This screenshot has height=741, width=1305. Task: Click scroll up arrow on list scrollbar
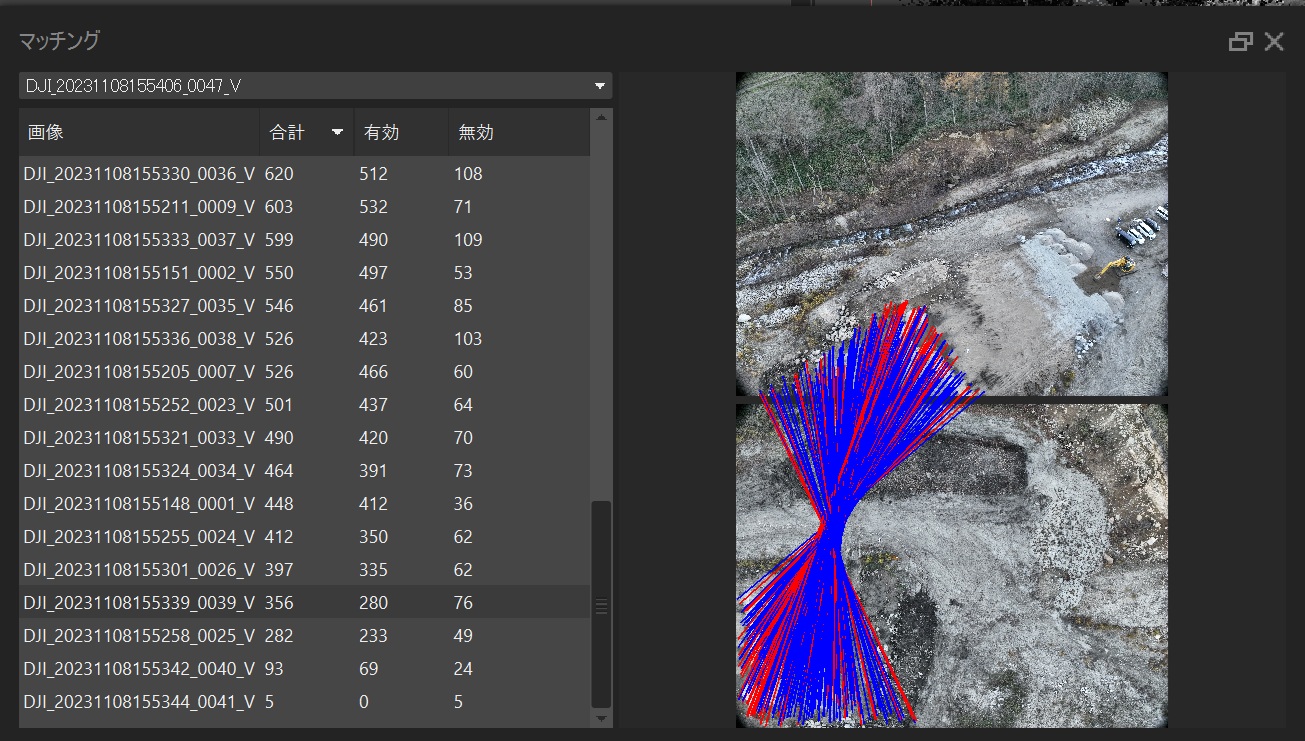pos(601,117)
